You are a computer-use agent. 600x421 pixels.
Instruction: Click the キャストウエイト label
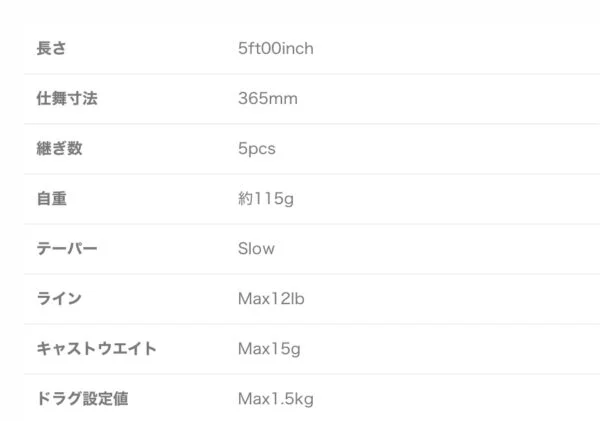(x=96, y=349)
